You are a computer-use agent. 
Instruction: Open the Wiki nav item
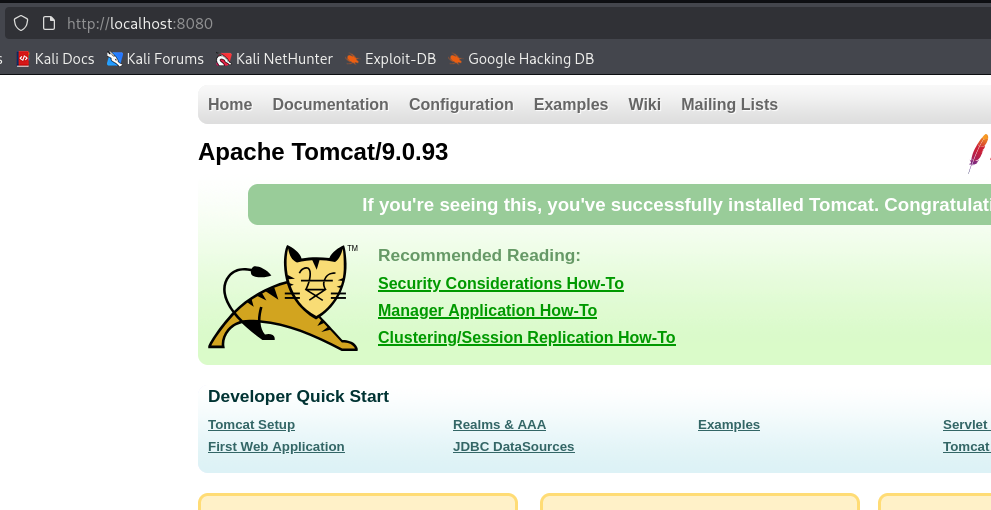tap(645, 104)
